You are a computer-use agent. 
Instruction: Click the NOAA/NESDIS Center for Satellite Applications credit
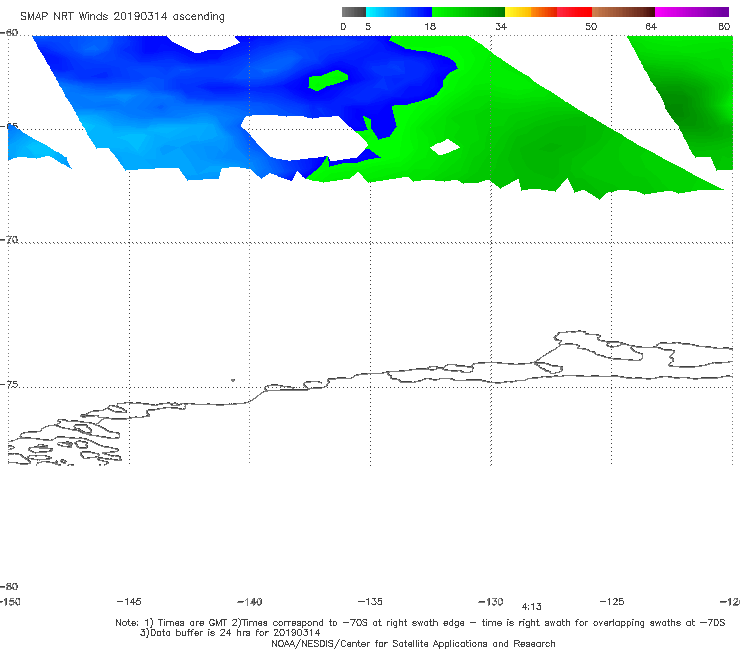[x=413, y=643]
